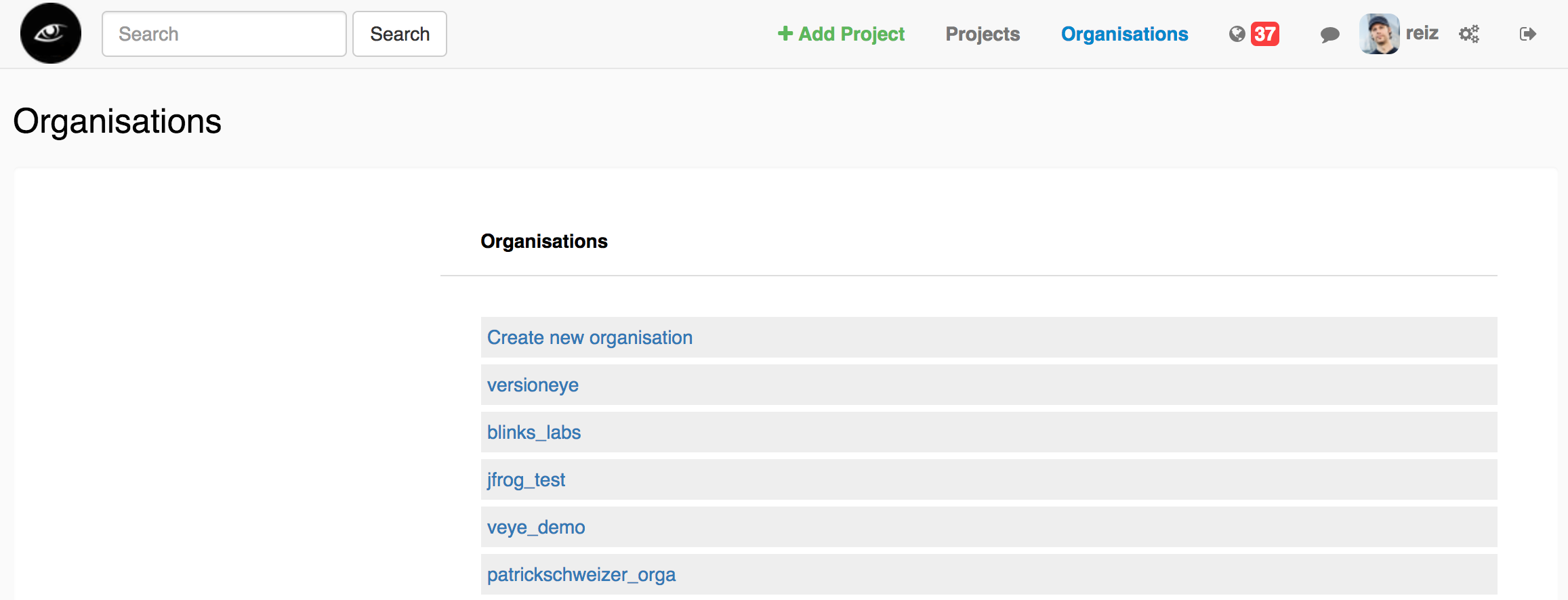Focus the Search text field
The height and width of the screenshot is (600, 1568).
coord(224,34)
